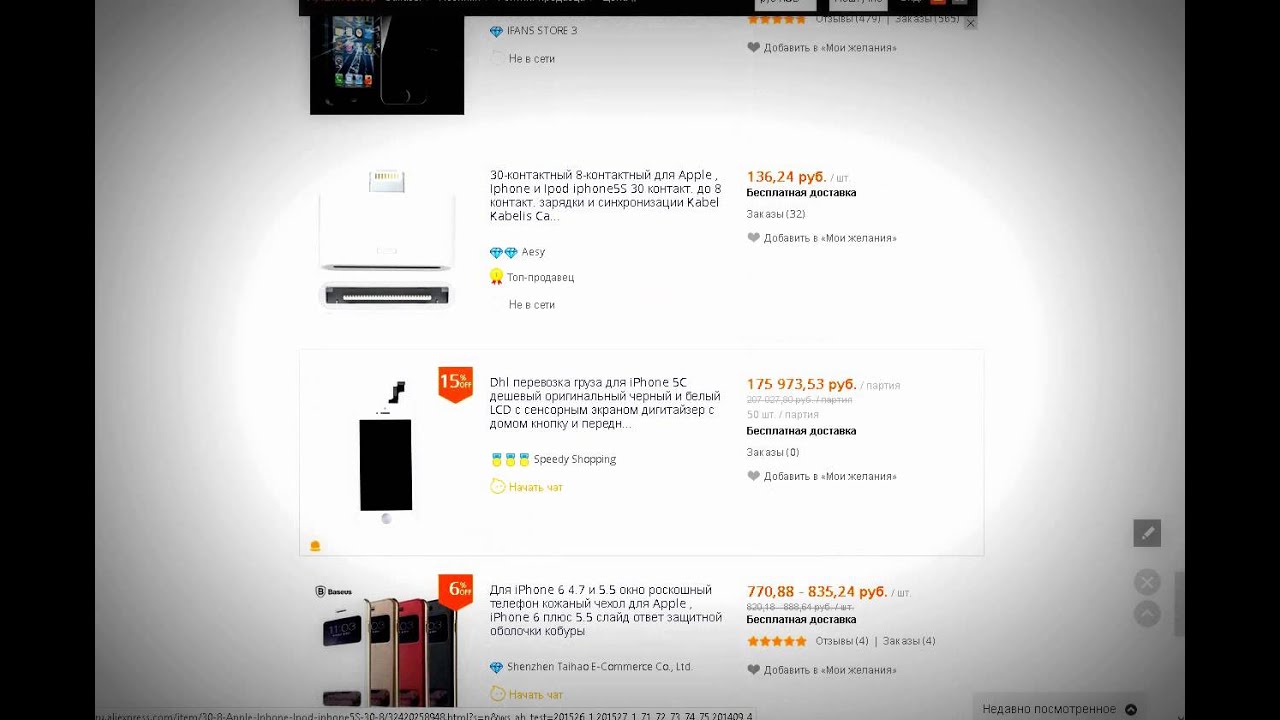
Task: Click the pencil edit icon at right
Action: tap(1147, 533)
